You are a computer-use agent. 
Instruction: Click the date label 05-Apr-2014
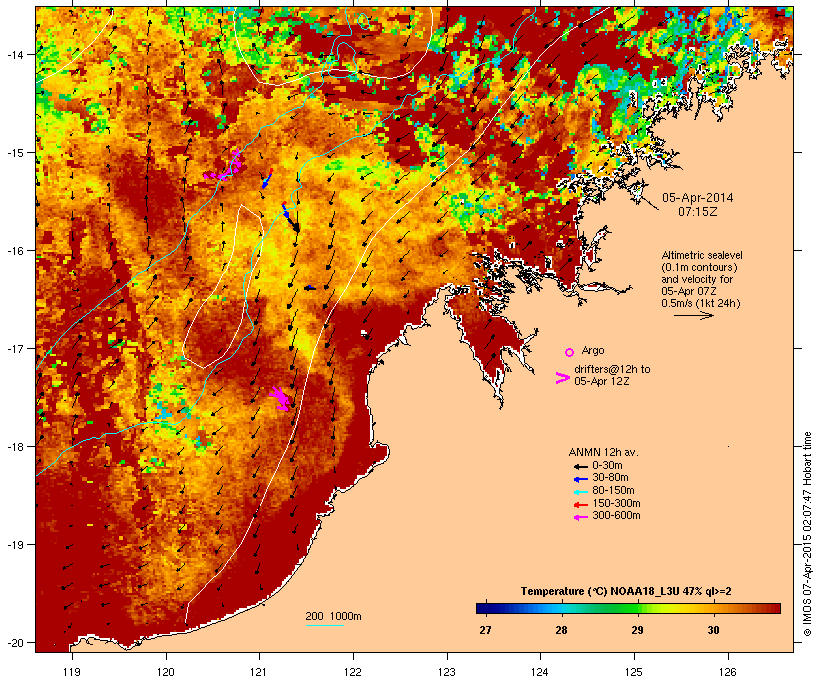coord(698,198)
